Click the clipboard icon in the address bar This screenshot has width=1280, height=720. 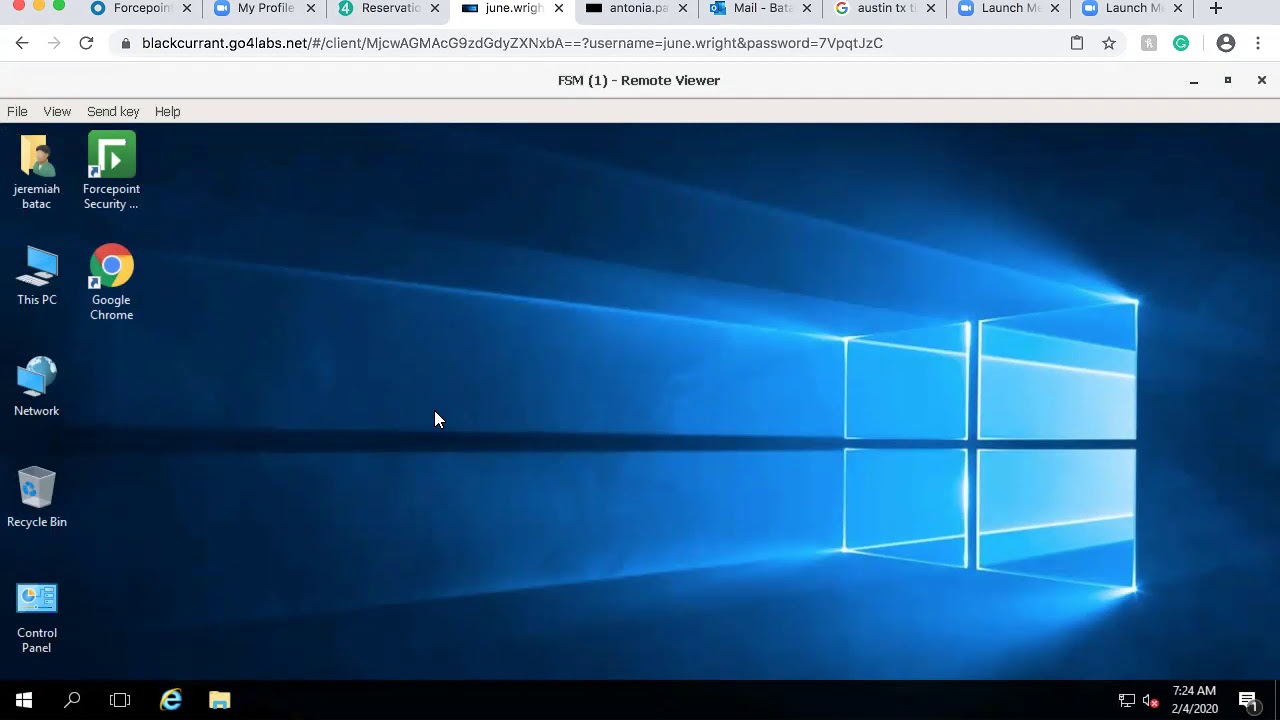[x=1077, y=43]
